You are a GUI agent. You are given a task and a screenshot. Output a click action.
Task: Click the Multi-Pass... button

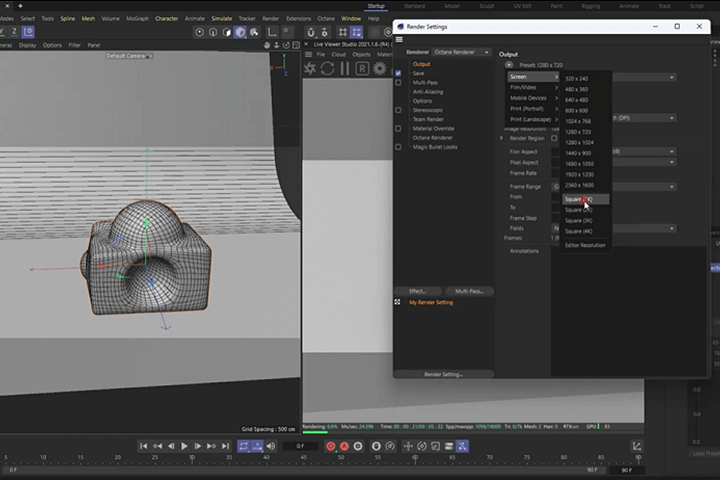[x=469, y=291]
